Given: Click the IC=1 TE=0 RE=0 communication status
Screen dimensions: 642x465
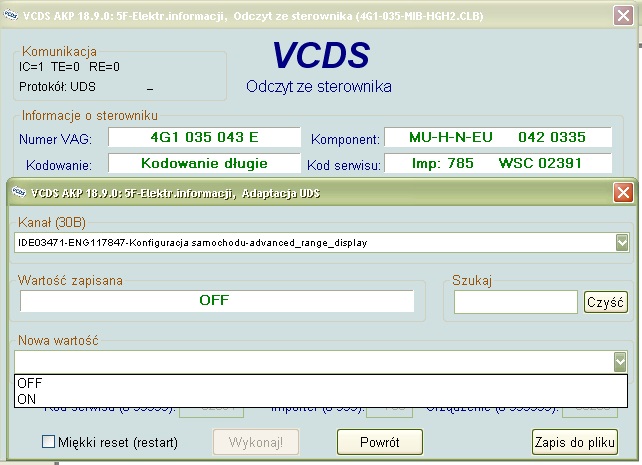Looking at the screenshot, I should point(69,67).
